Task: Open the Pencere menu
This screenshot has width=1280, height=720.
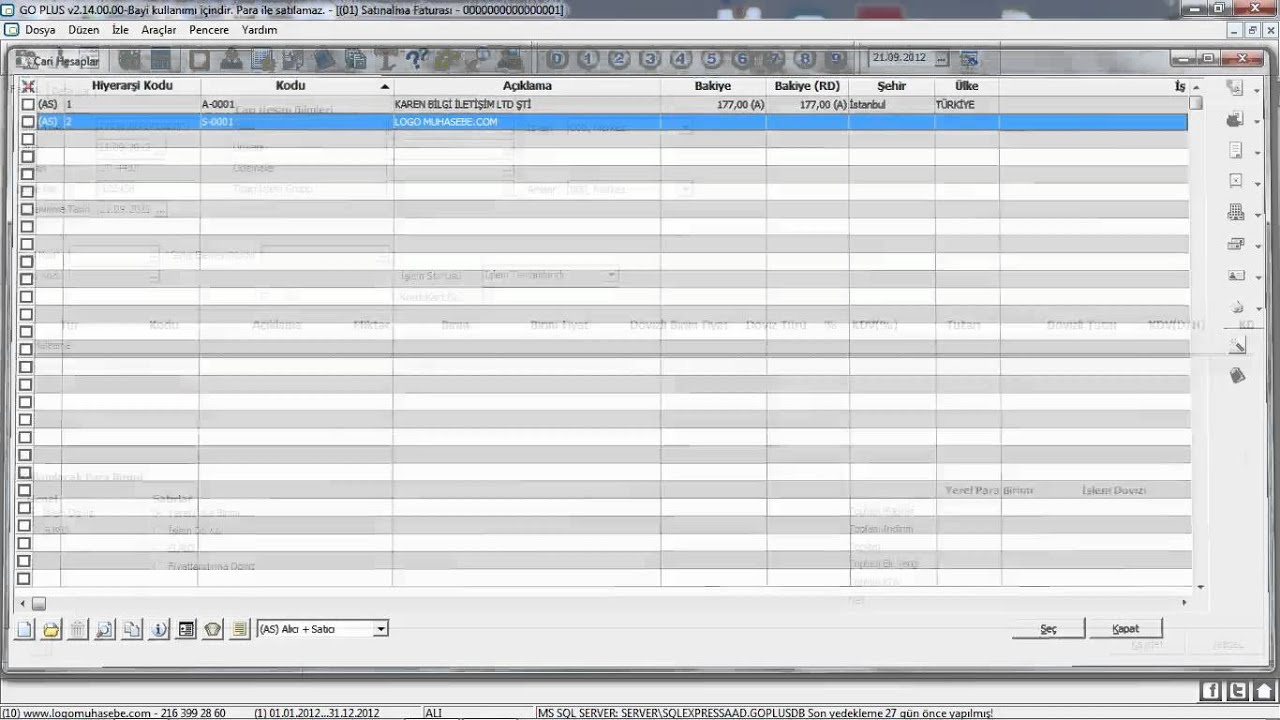Action: (209, 30)
